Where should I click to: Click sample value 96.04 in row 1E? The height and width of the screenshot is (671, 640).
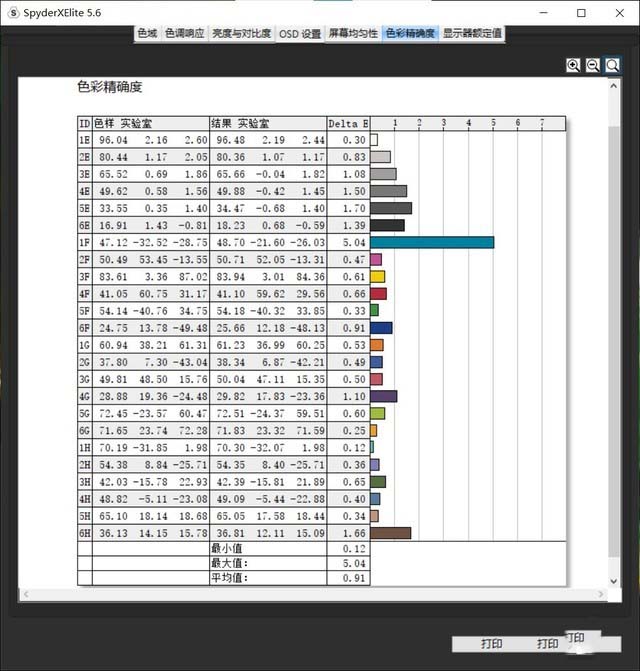(x=113, y=140)
